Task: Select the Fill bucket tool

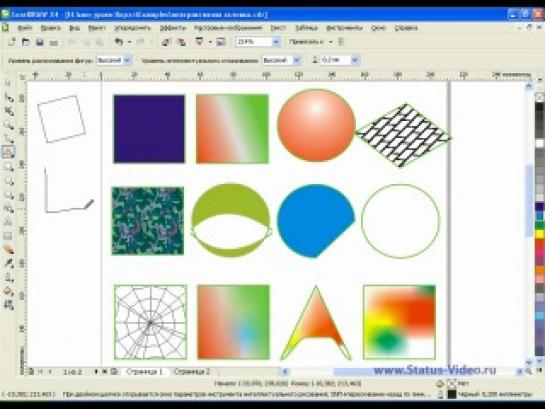Action: pyautogui.click(x=9, y=291)
